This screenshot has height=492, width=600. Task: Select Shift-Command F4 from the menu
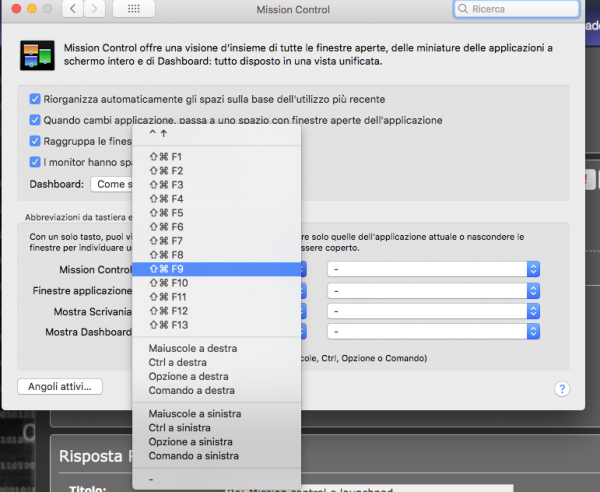[217, 199]
